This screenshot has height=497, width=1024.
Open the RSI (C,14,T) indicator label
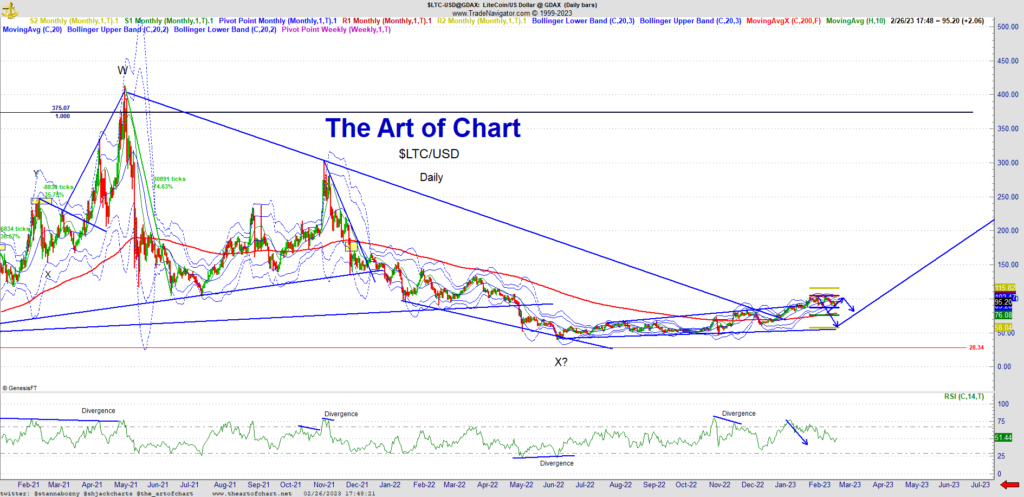click(965, 397)
